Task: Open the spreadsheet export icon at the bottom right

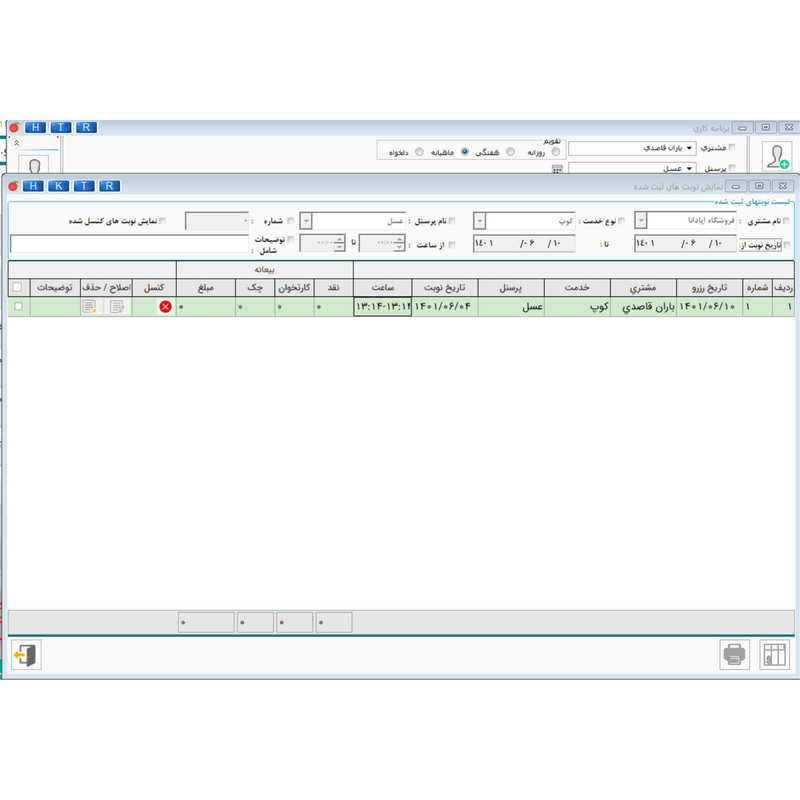Action: coord(774,654)
